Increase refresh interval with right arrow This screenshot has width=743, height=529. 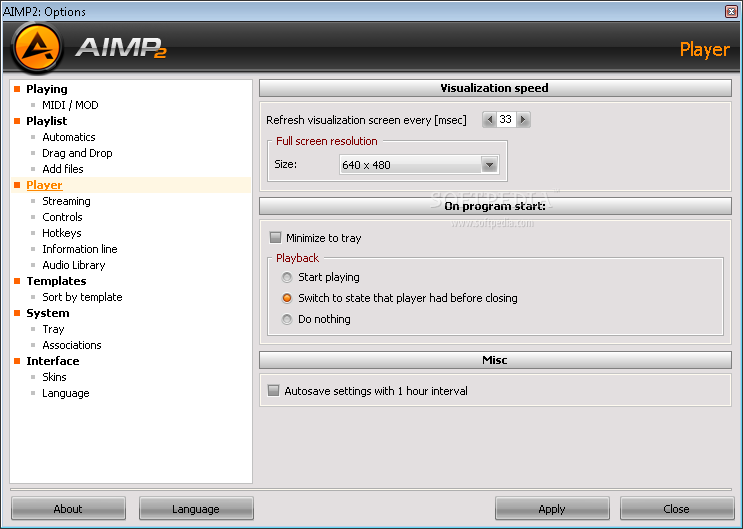point(523,119)
